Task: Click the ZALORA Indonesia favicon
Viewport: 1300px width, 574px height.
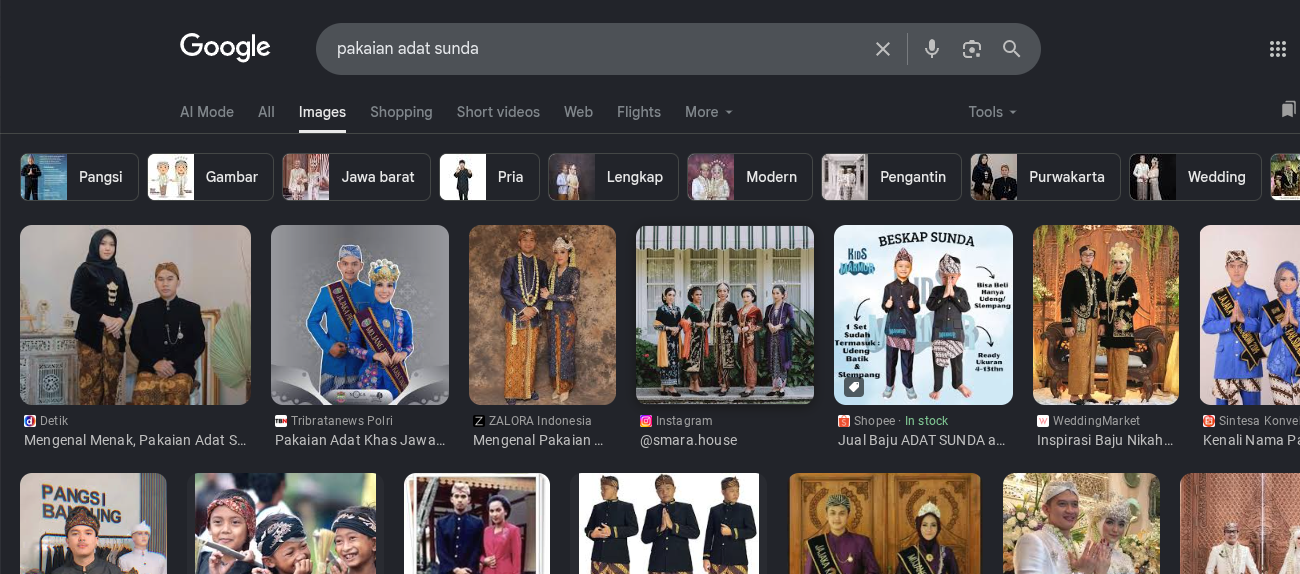Action: click(x=479, y=421)
